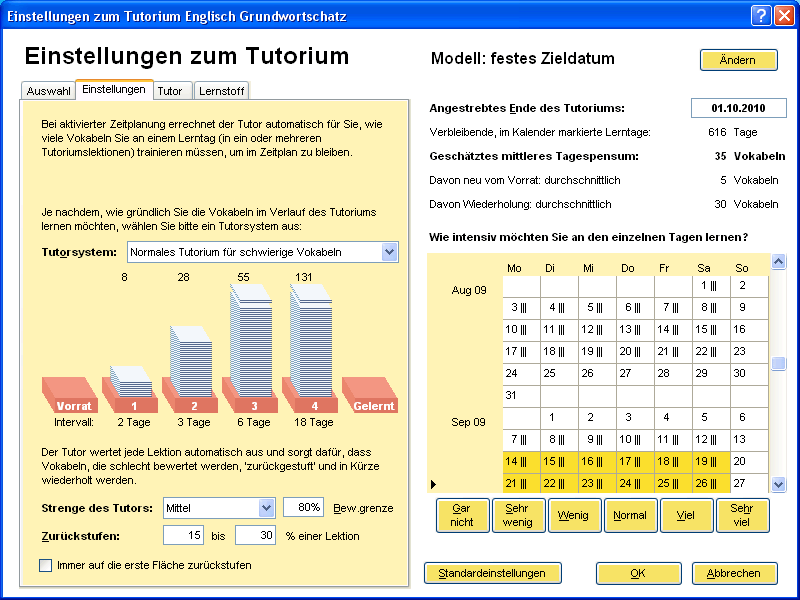Click the So column header
This screenshot has height=600, width=800.
click(x=742, y=268)
